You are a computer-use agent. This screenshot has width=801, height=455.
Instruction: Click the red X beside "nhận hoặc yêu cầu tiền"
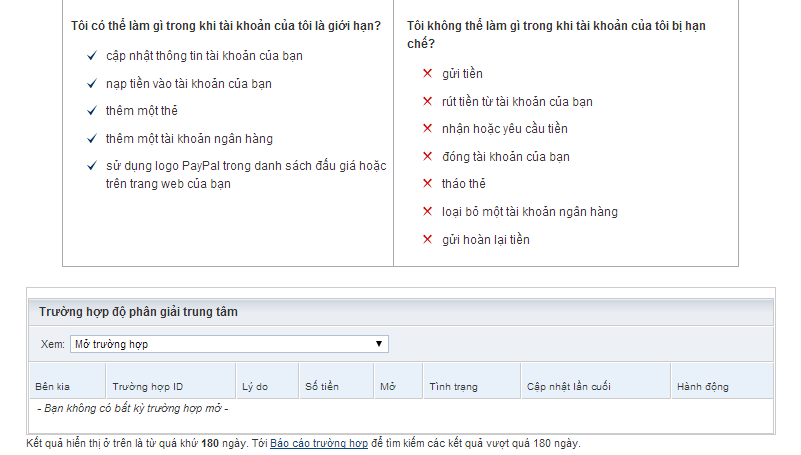tap(428, 128)
